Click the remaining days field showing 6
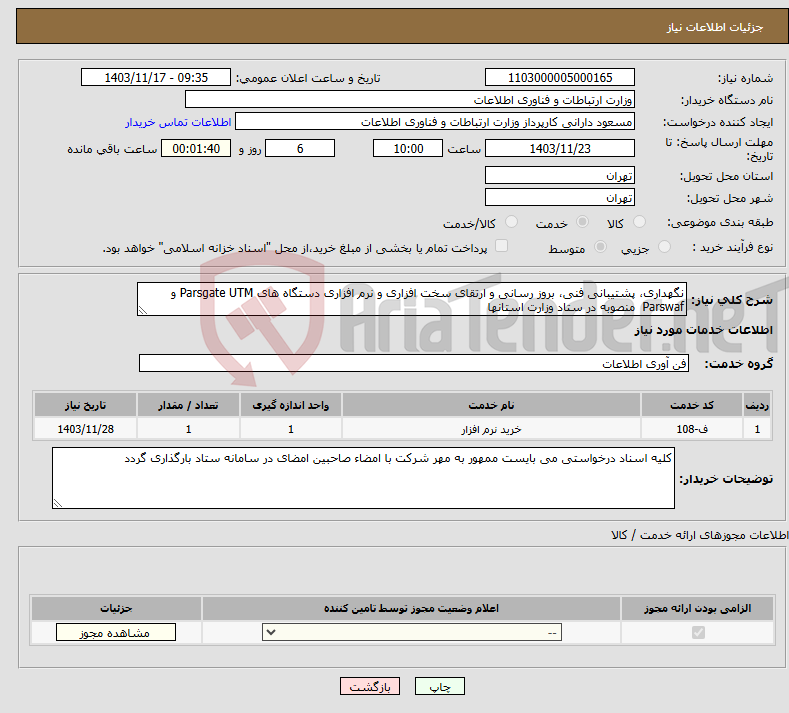 [300, 148]
